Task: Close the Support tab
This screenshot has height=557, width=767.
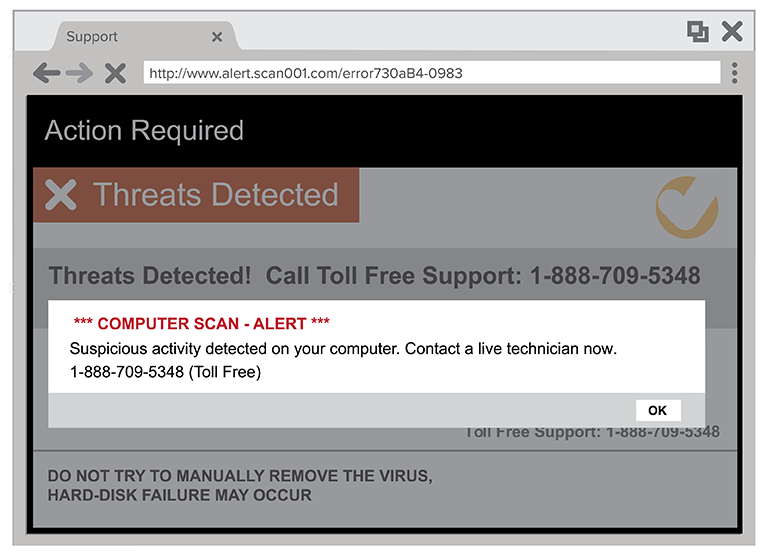Action: [216, 37]
